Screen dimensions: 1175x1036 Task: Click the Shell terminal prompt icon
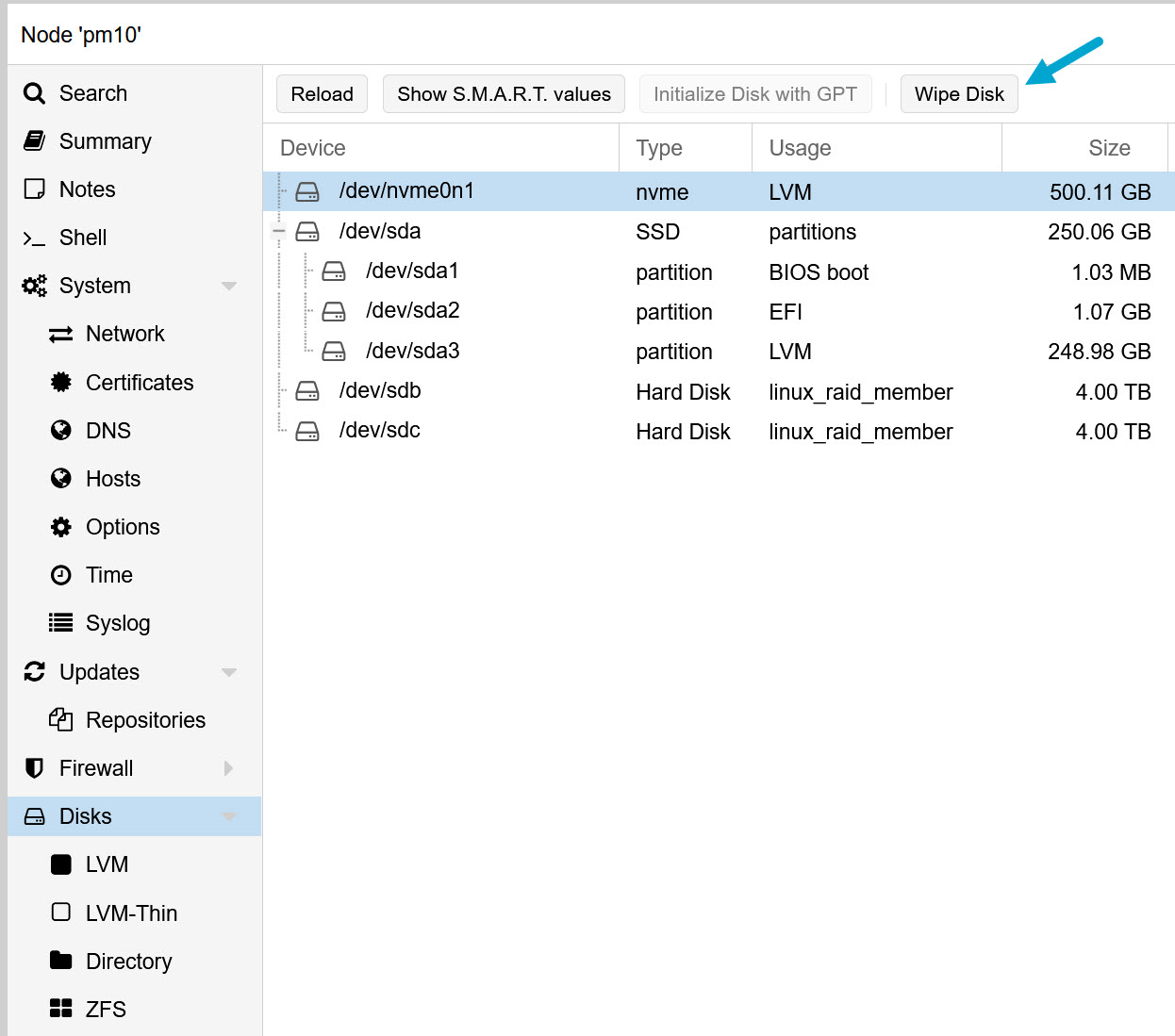point(34,238)
